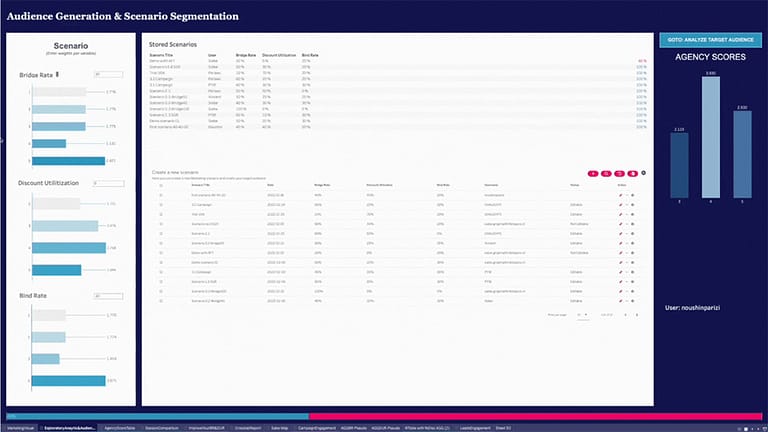Viewport: 768px width, 432px height.
Task: Click GOTO: Analyze Target Audience button
Action: pos(708,39)
